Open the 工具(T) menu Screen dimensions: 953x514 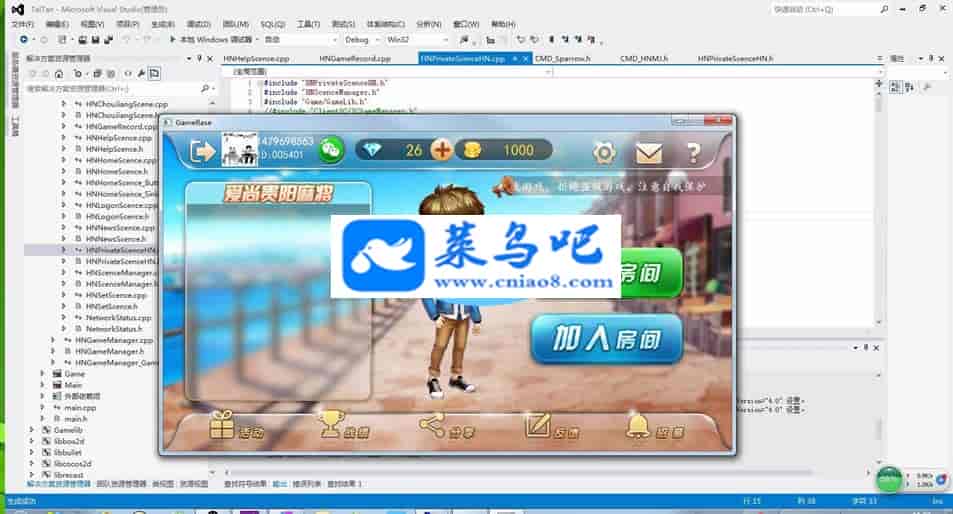(309, 23)
